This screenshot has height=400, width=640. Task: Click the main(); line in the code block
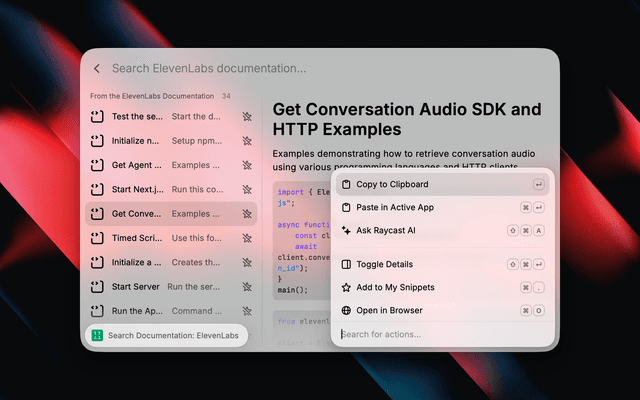click(x=293, y=290)
